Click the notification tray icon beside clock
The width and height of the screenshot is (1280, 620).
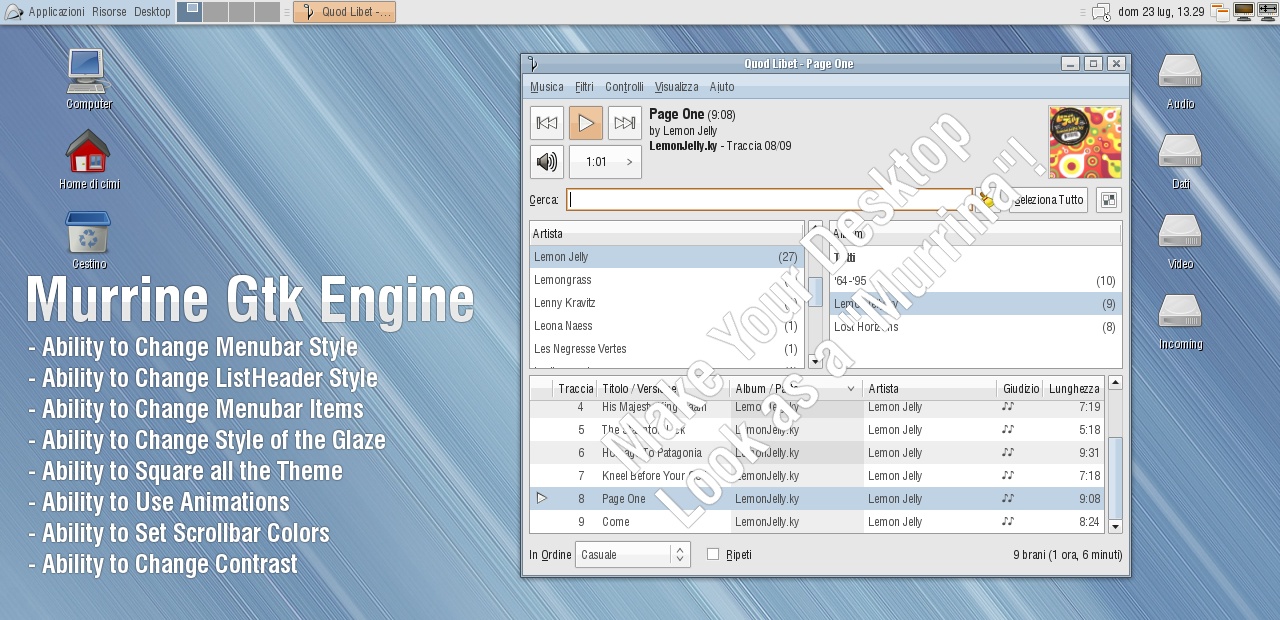1101,12
